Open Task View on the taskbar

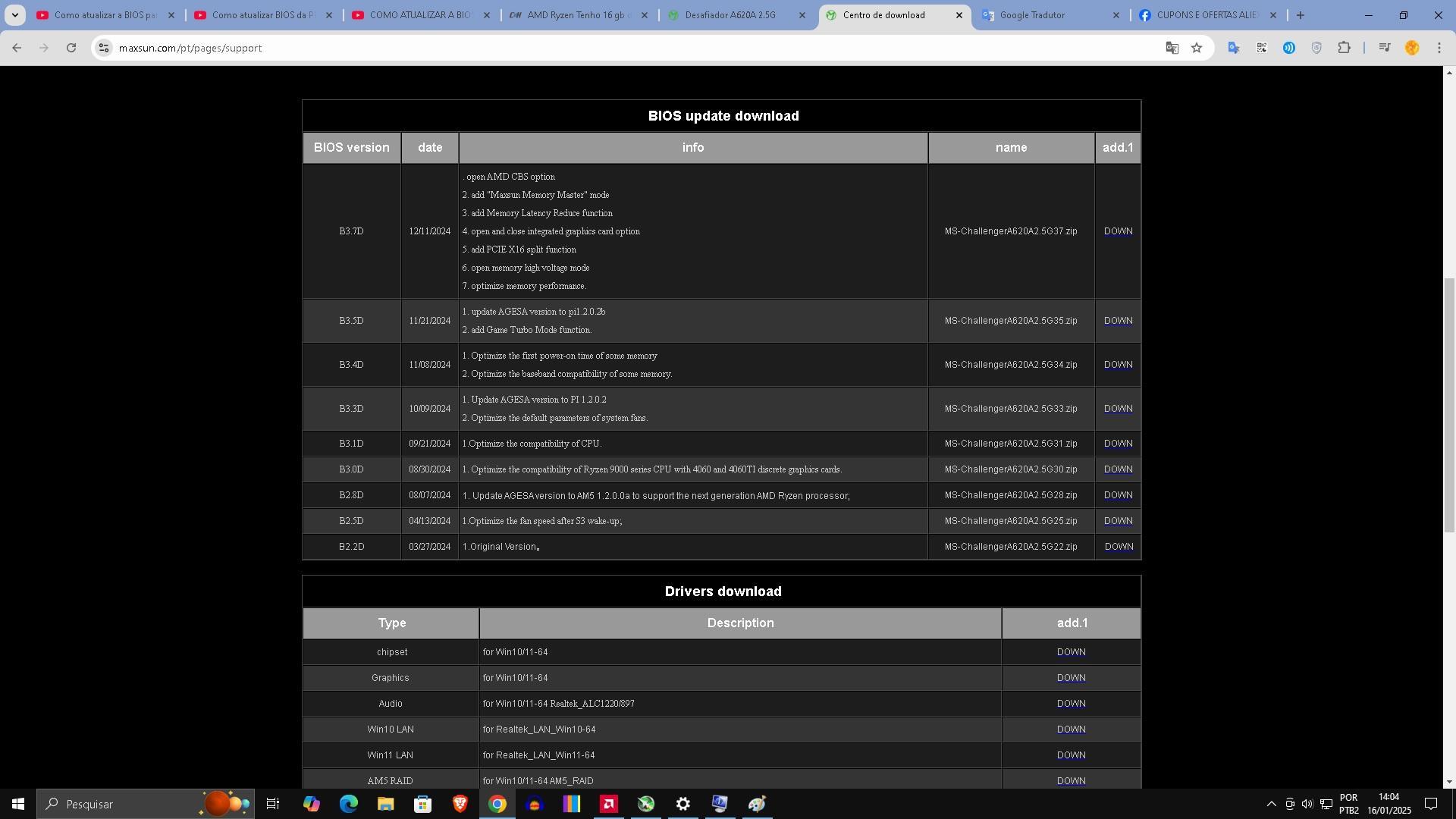(273, 804)
